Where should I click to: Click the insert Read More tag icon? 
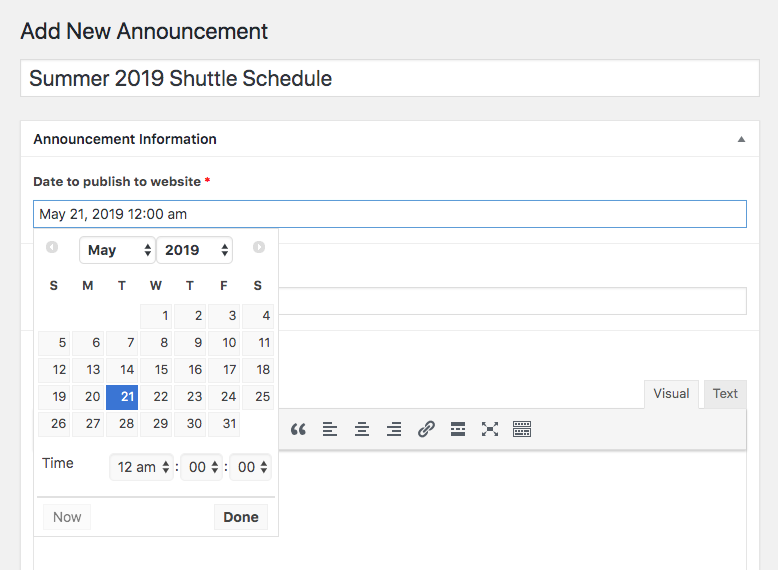pyautogui.click(x=458, y=429)
